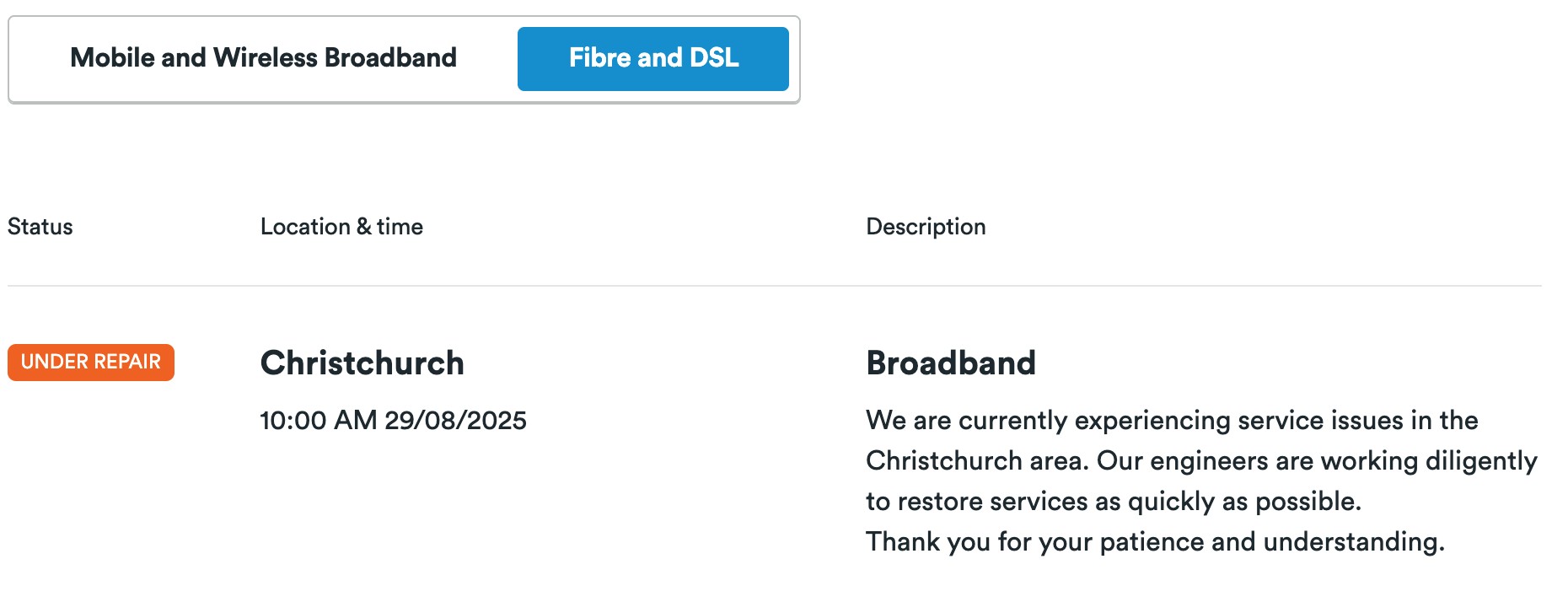The width and height of the screenshot is (1568, 602).
Task: Click the line starting "We are currently experiencing"
Action: 1172,421
